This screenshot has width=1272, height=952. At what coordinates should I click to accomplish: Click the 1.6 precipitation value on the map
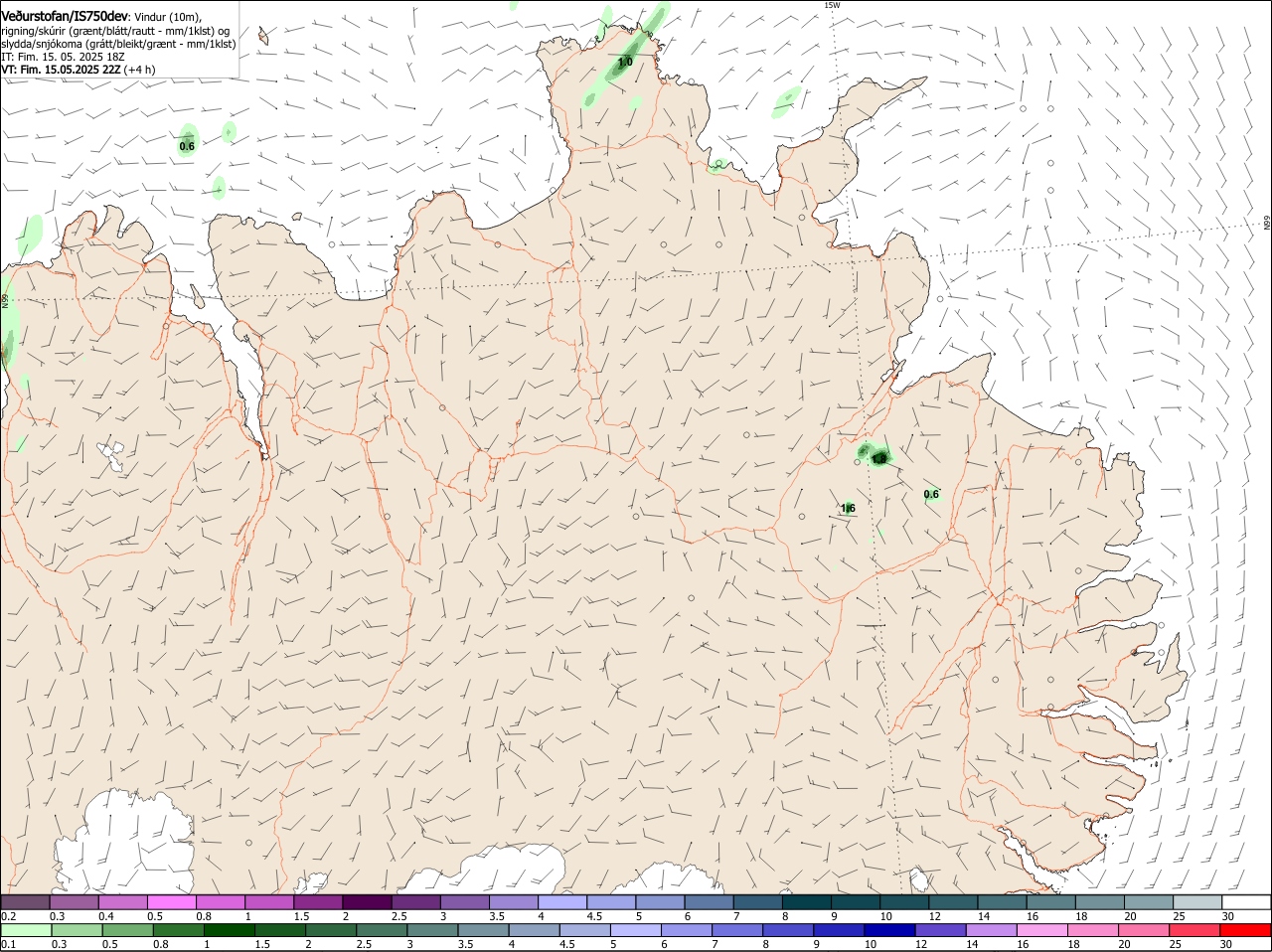coord(848,508)
